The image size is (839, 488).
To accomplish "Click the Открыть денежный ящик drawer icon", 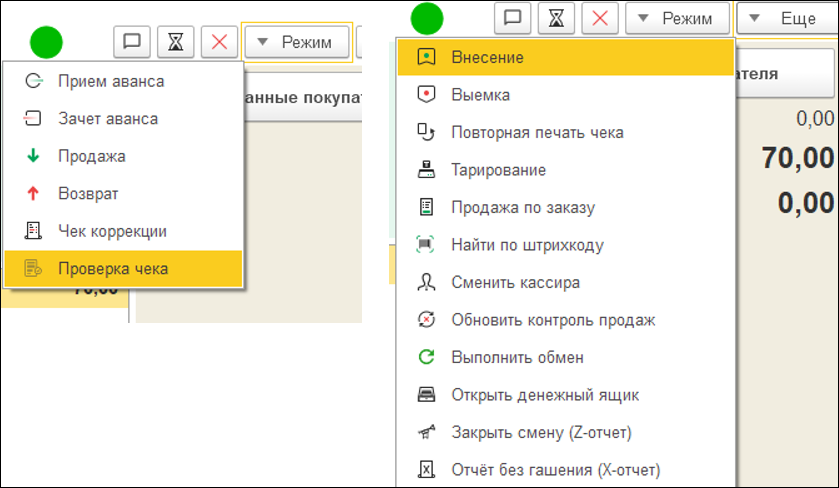I will click(427, 394).
